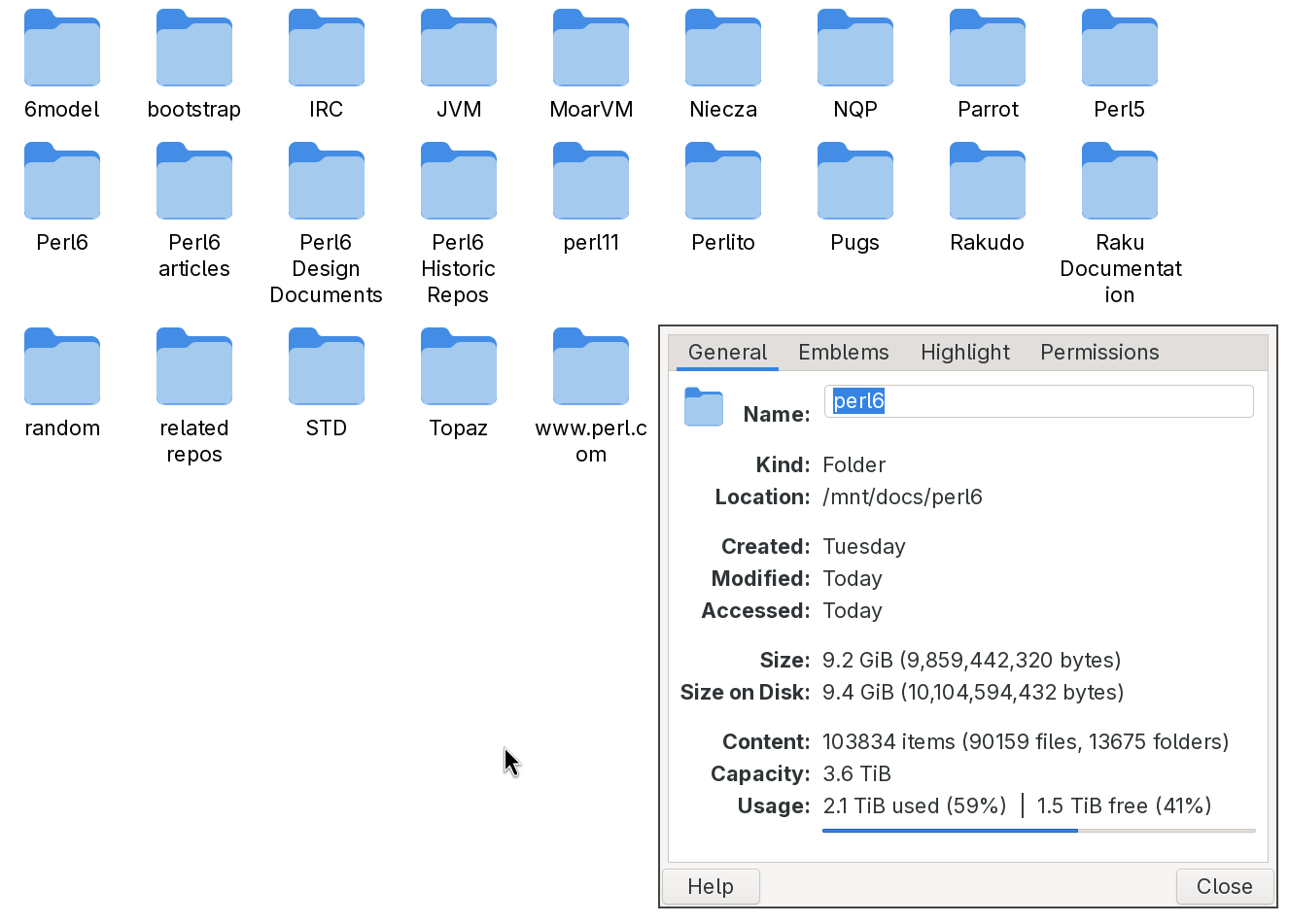This screenshot has width=1289, height=924.
Task: Select the random folder icon
Action: click(62, 366)
